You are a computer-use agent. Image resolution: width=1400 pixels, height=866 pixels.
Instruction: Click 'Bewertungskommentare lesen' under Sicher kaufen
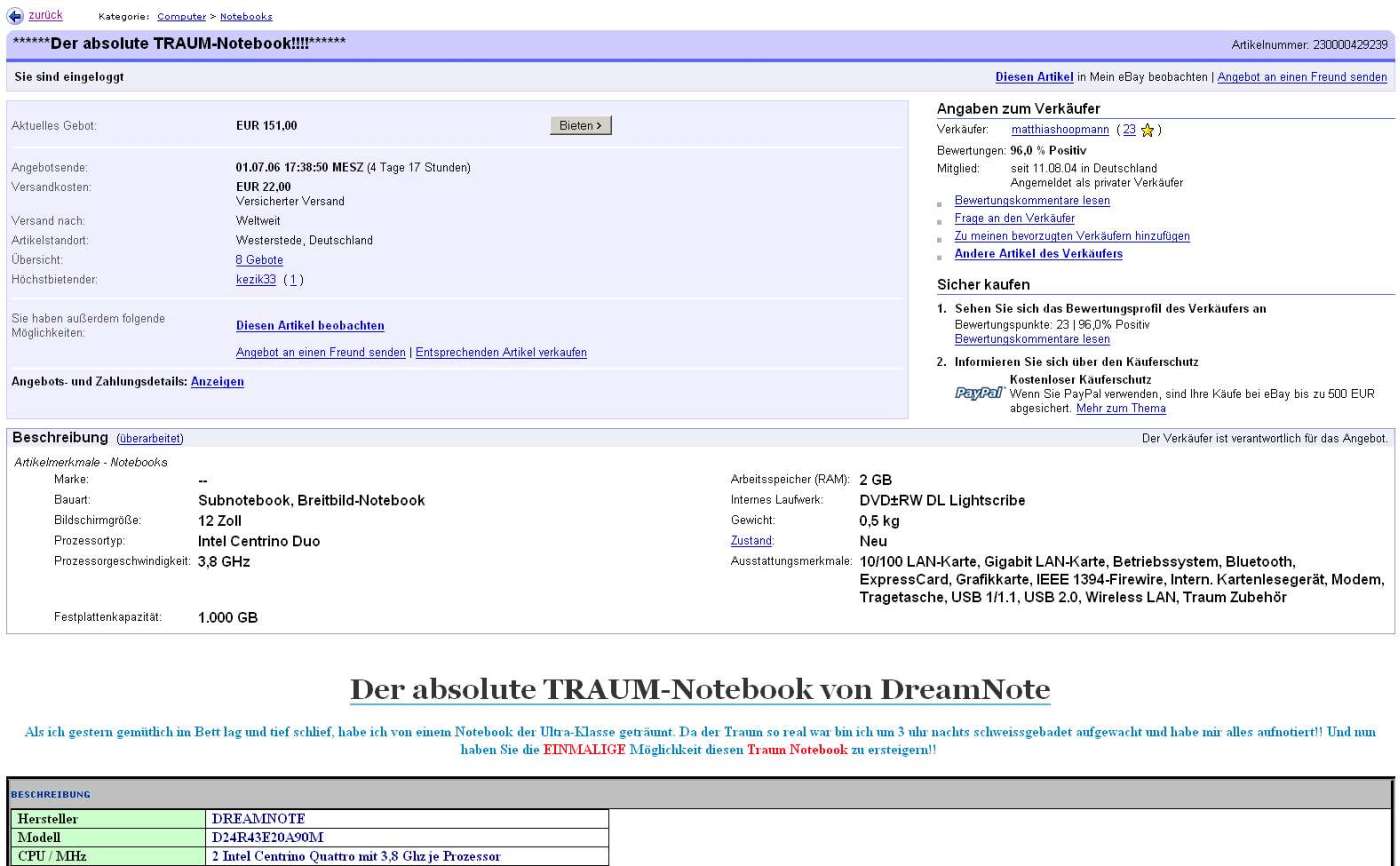1032,339
